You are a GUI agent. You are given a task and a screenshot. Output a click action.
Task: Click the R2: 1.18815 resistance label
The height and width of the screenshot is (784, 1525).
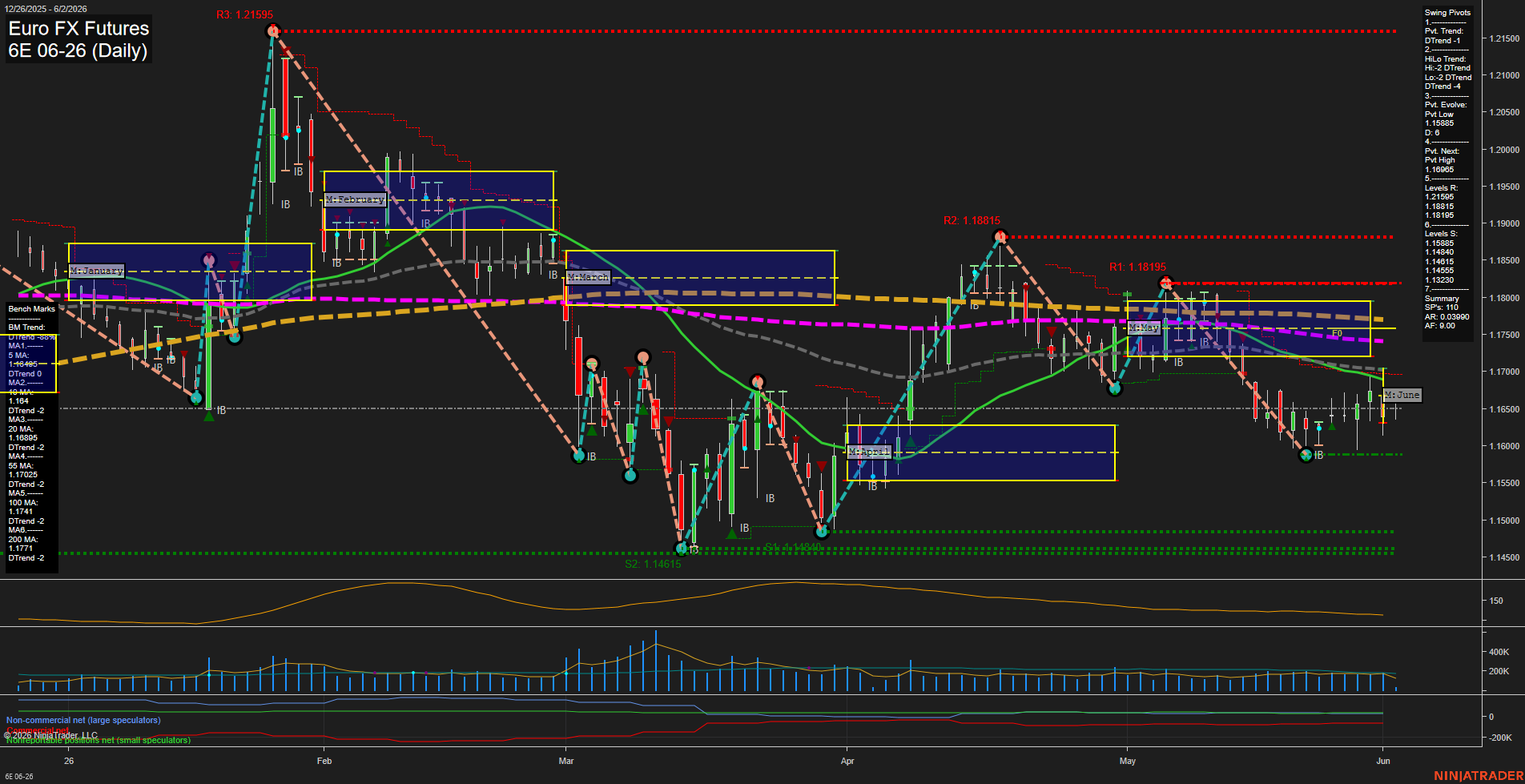[x=972, y=221]
